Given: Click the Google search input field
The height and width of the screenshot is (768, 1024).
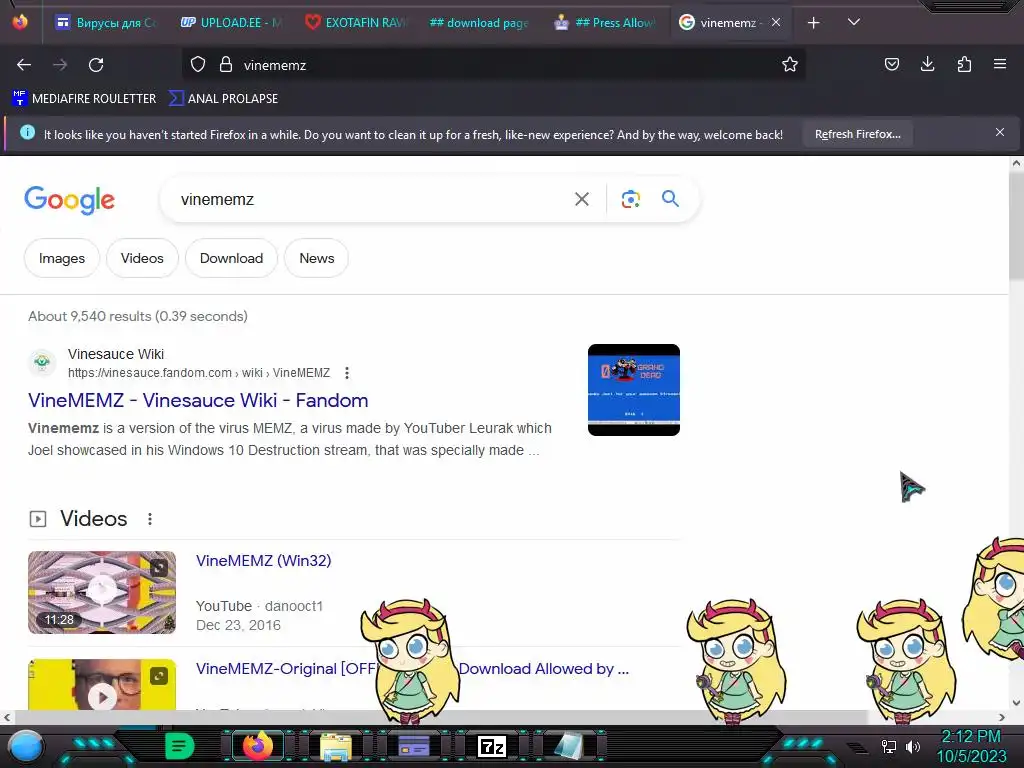Looking at the screenshot, I should point(372,199).
